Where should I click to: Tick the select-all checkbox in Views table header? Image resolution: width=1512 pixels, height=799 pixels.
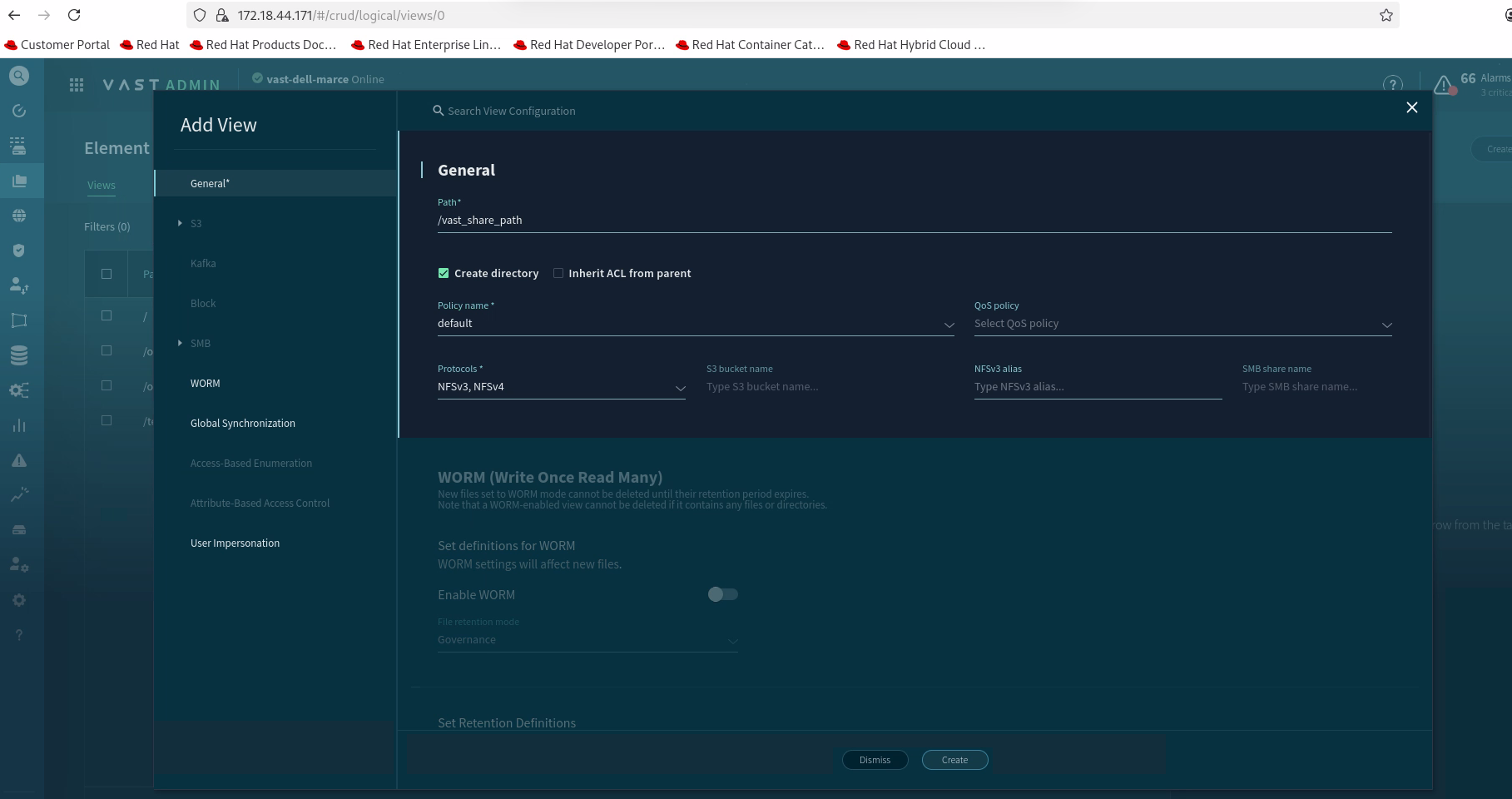(x=107, y=274)
